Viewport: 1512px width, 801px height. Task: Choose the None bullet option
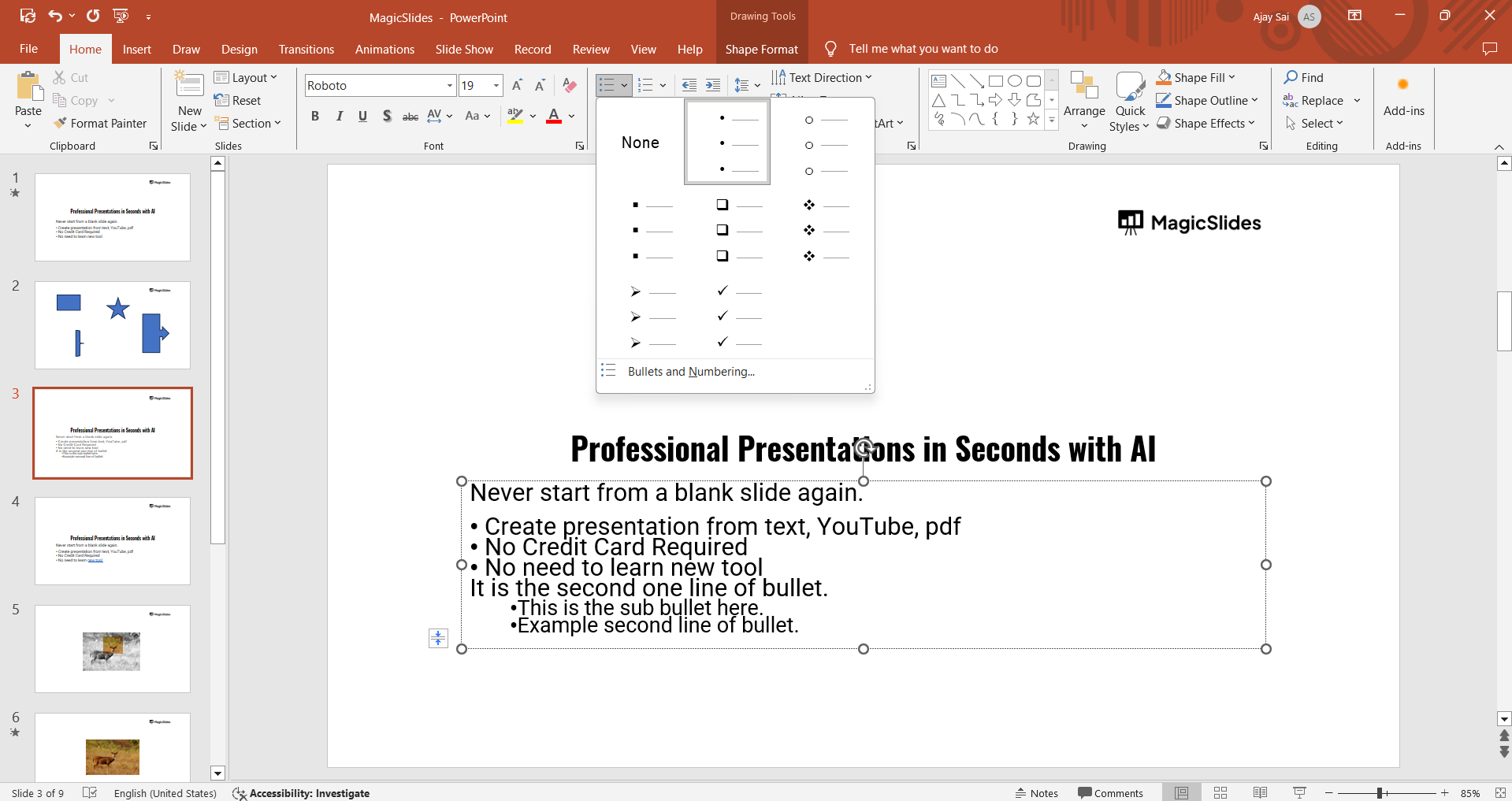tap(640, 143)
